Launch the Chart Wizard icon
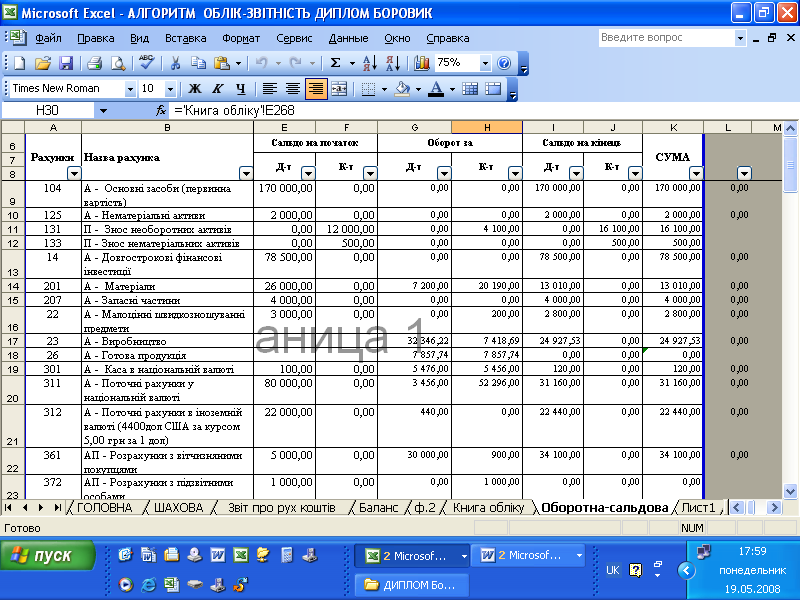This screenshot has height=600, width=800. coord(422,63)
